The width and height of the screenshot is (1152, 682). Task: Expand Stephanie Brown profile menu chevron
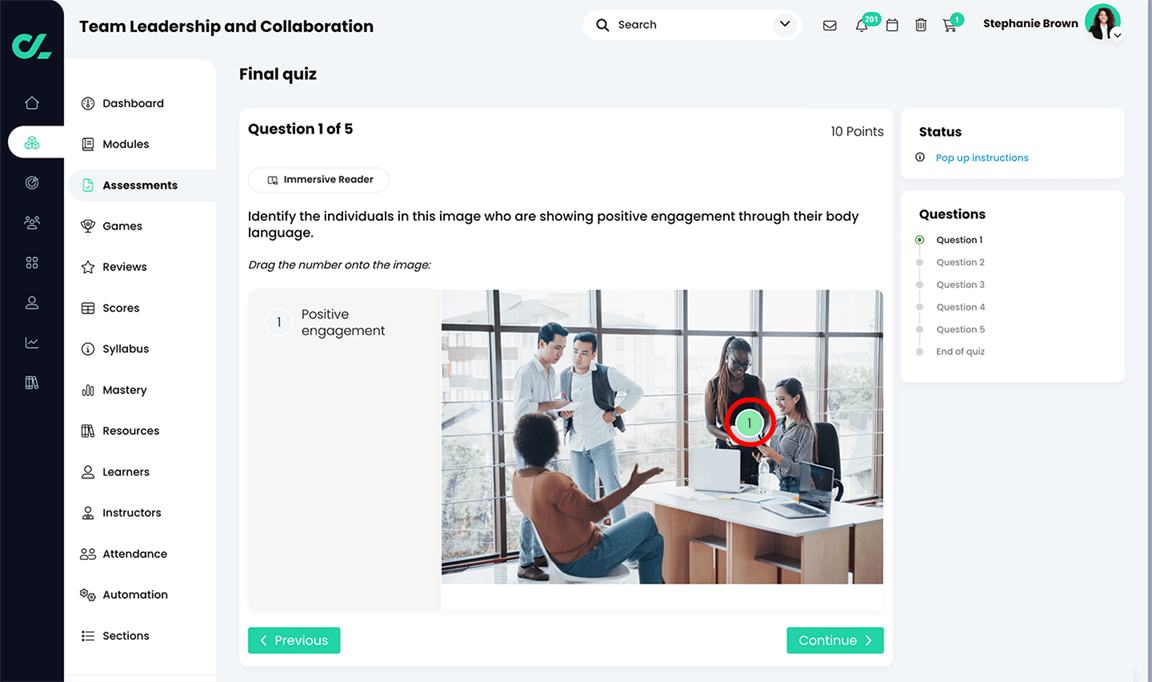click(1117, 35)
